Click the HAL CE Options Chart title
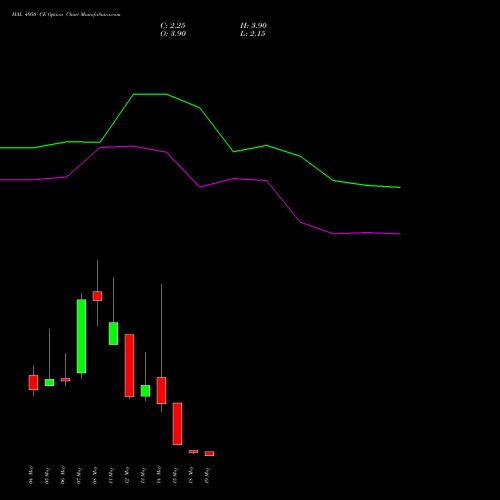This screenshot has height=500, width=500. (66, 15)
